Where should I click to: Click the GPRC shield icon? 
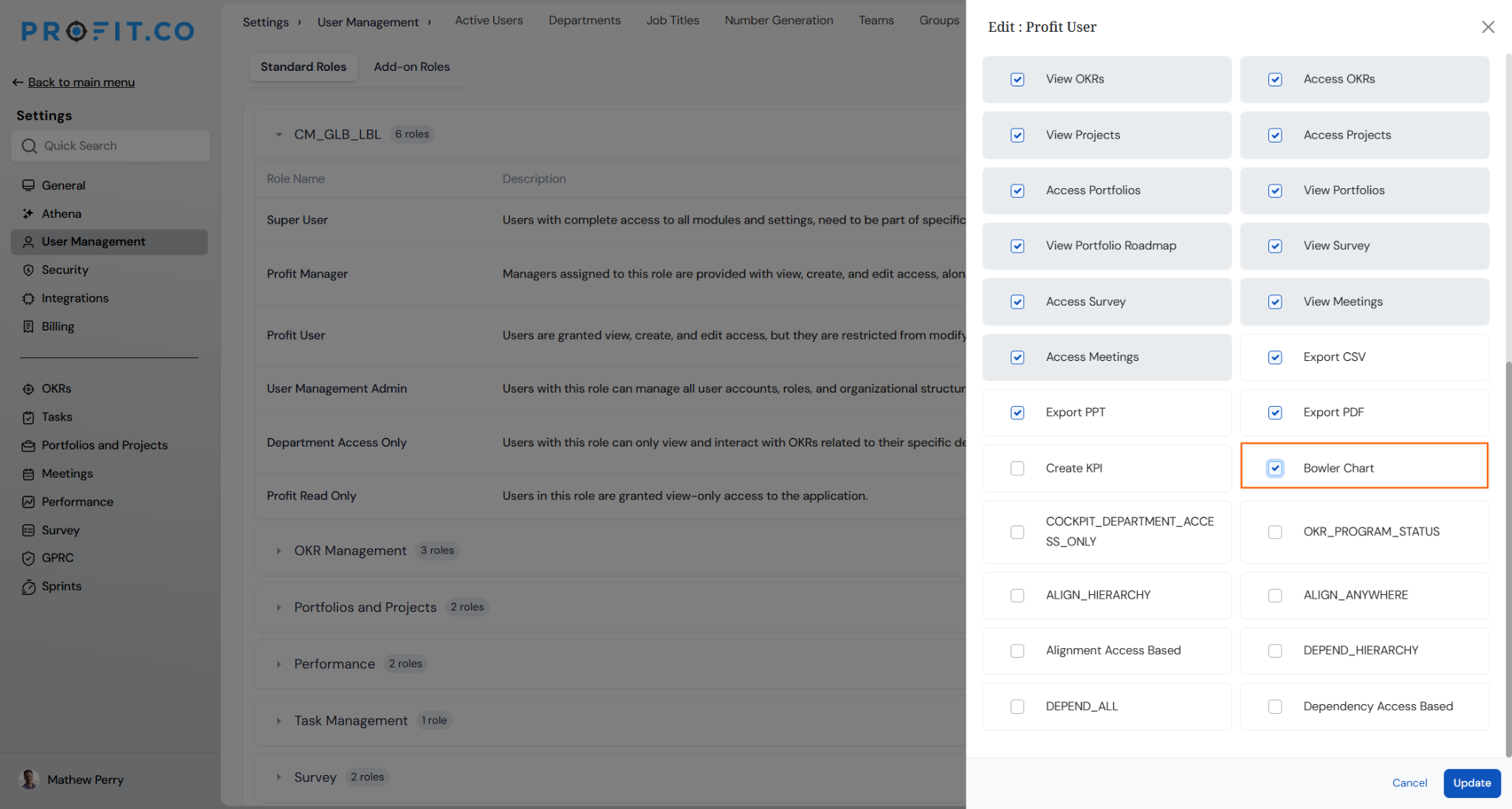coord(28,558)
